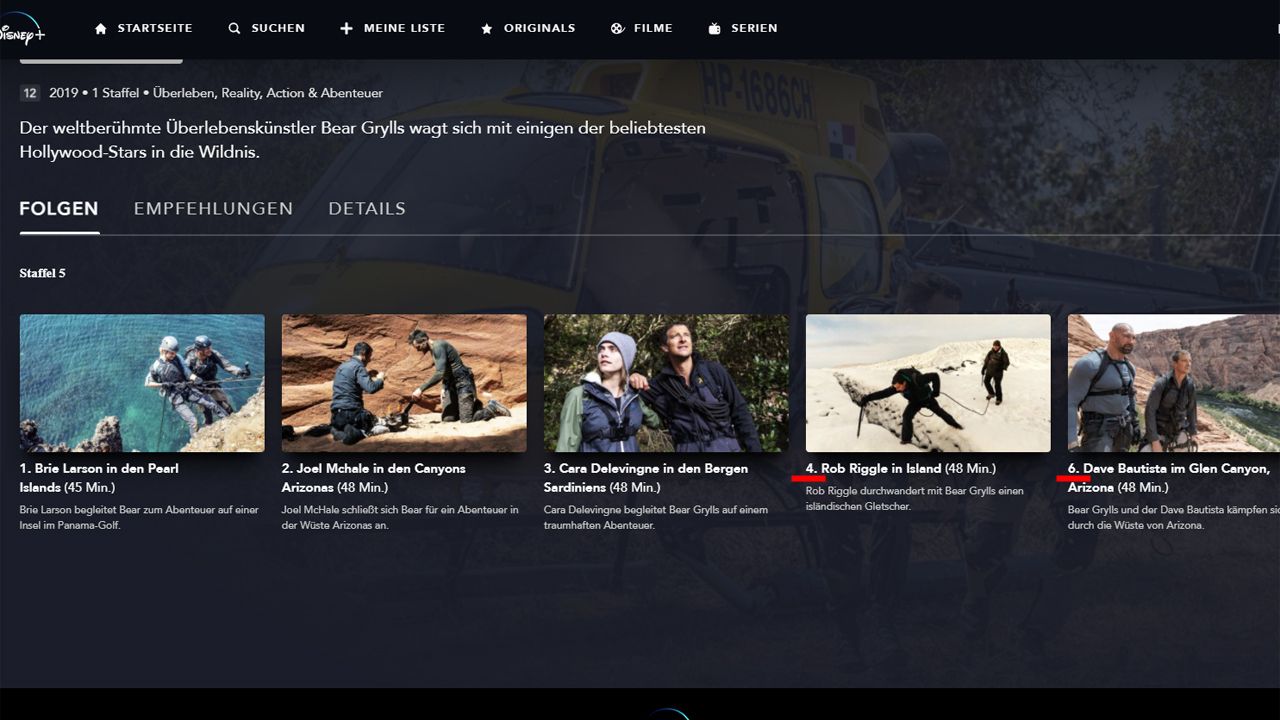Click description 'Brie Larson begleitet Bear zum Abenteuer'
This screenshot has width=1280, height=720.
tap(139, 517)
